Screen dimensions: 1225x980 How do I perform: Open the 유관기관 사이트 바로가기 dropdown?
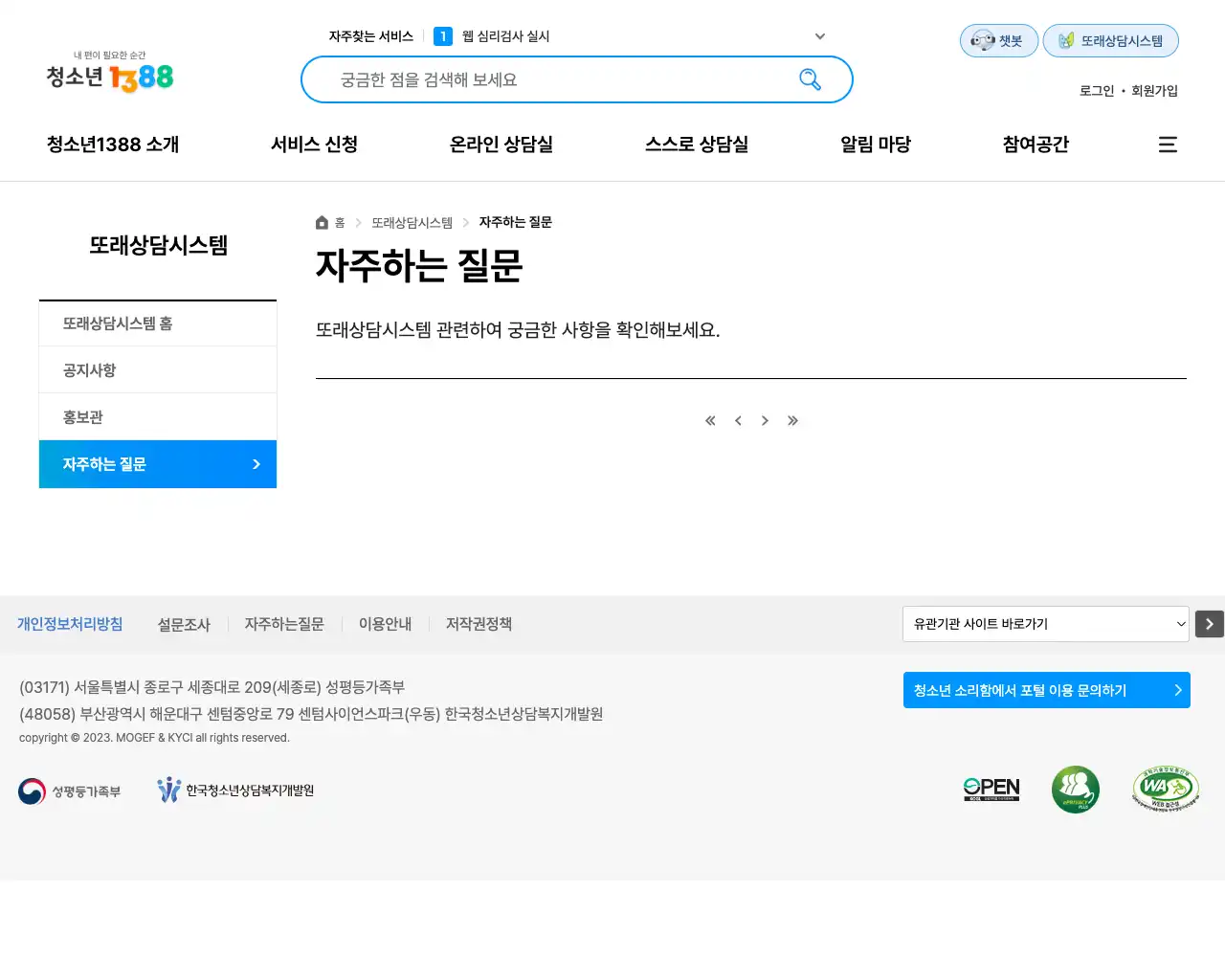click(x=1045, y=624)
